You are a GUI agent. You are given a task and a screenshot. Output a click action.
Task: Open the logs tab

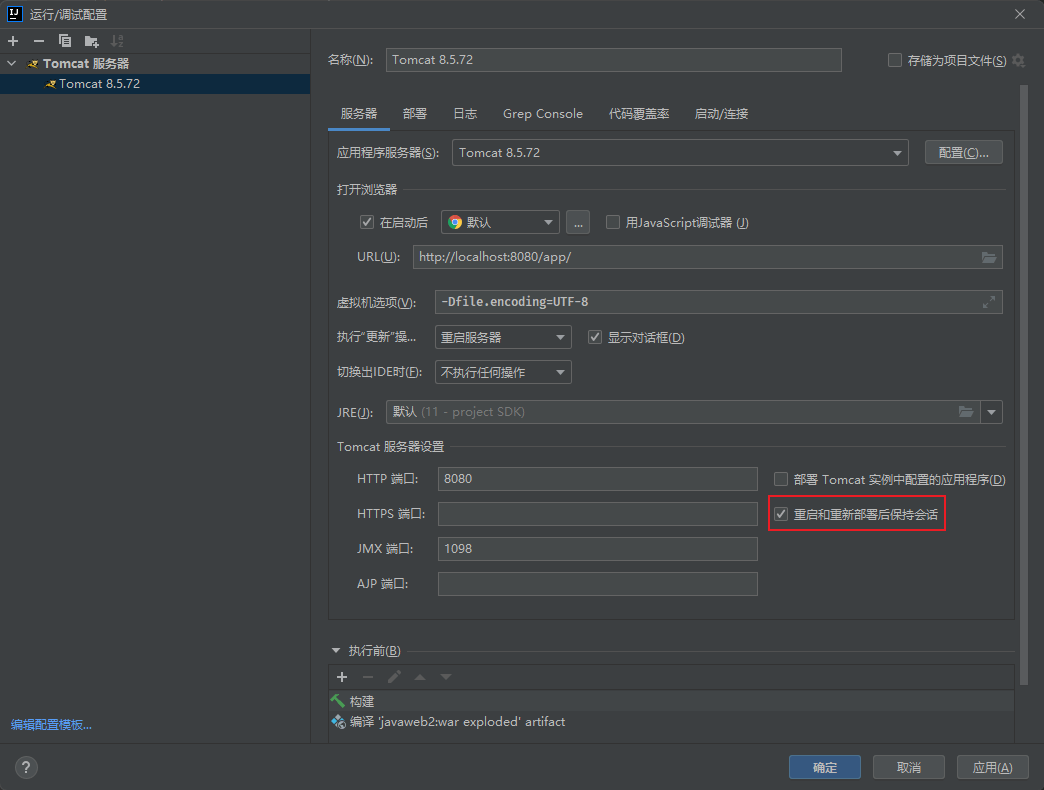click(465, 114)
